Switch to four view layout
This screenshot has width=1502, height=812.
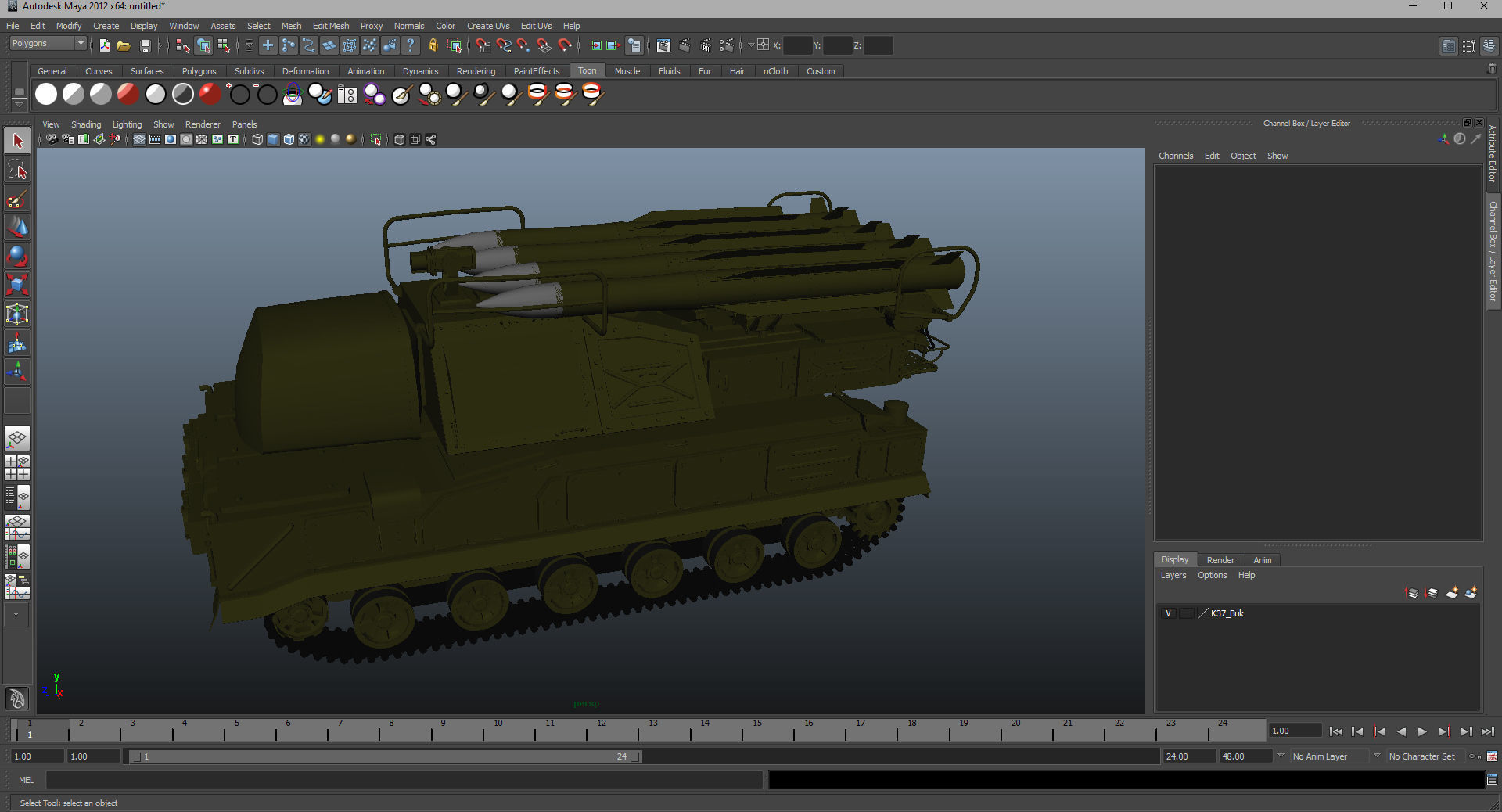click(17, 468)
